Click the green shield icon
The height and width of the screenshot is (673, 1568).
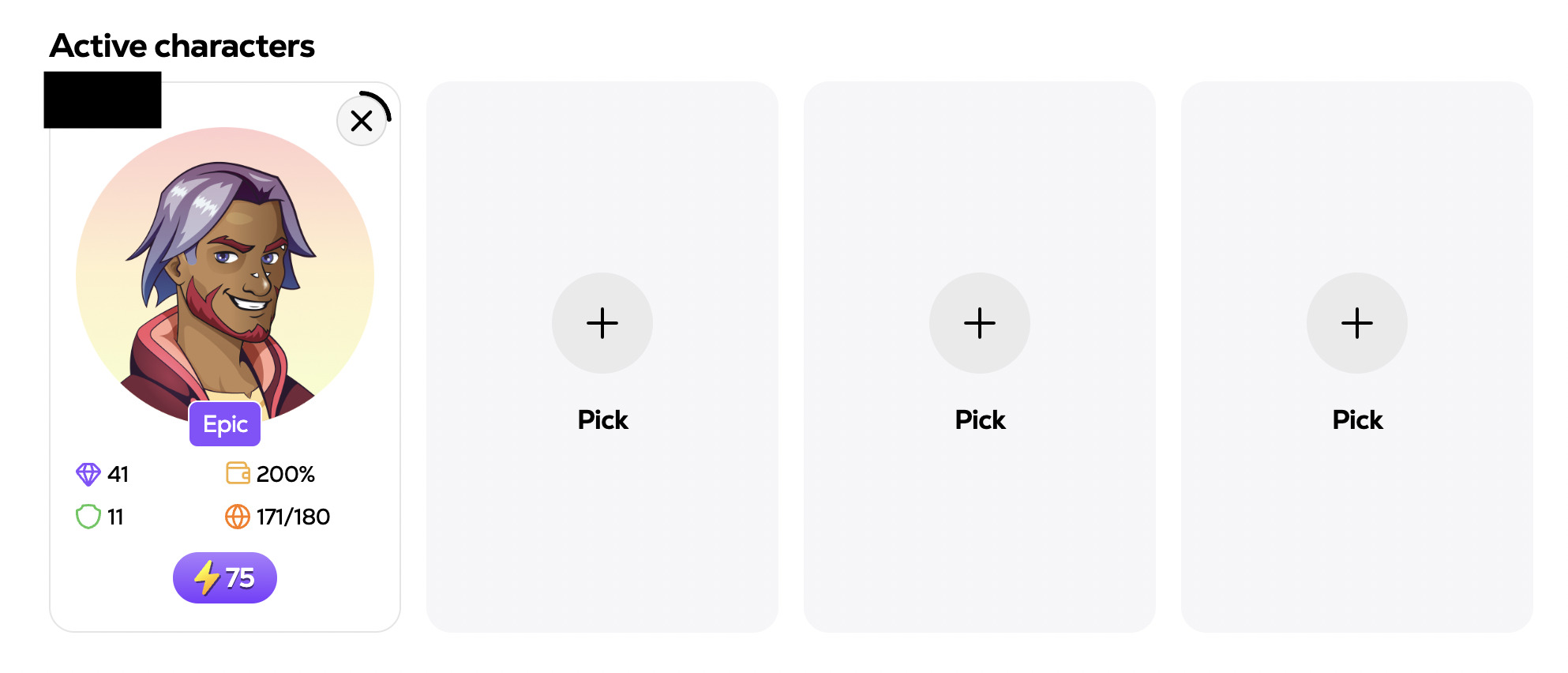(88, 517)
